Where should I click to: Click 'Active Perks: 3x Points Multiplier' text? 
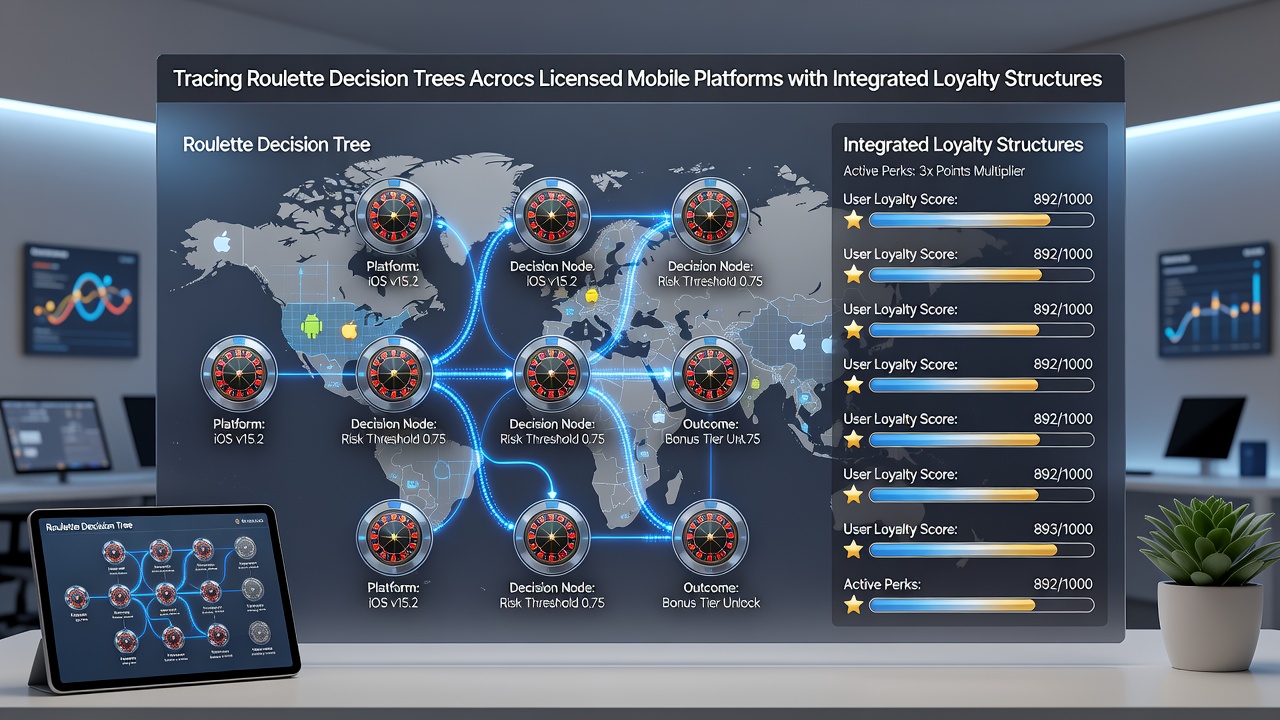pos(934,172)
